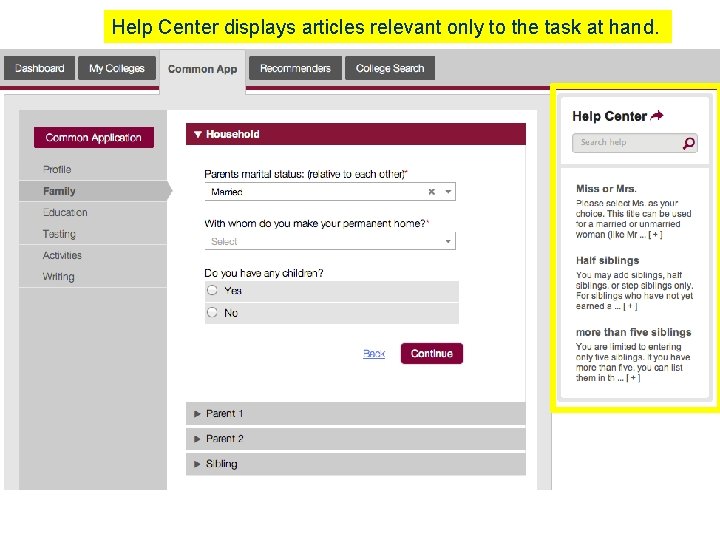Expand the Parent 1 section

tap(356, 414)
